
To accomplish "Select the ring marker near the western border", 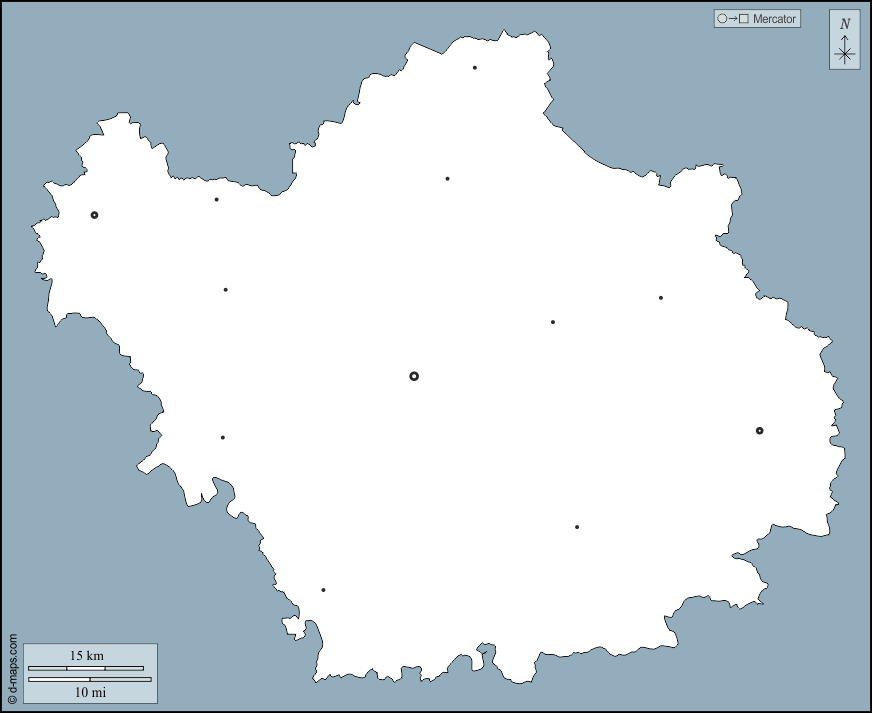I will pos(94,215).
